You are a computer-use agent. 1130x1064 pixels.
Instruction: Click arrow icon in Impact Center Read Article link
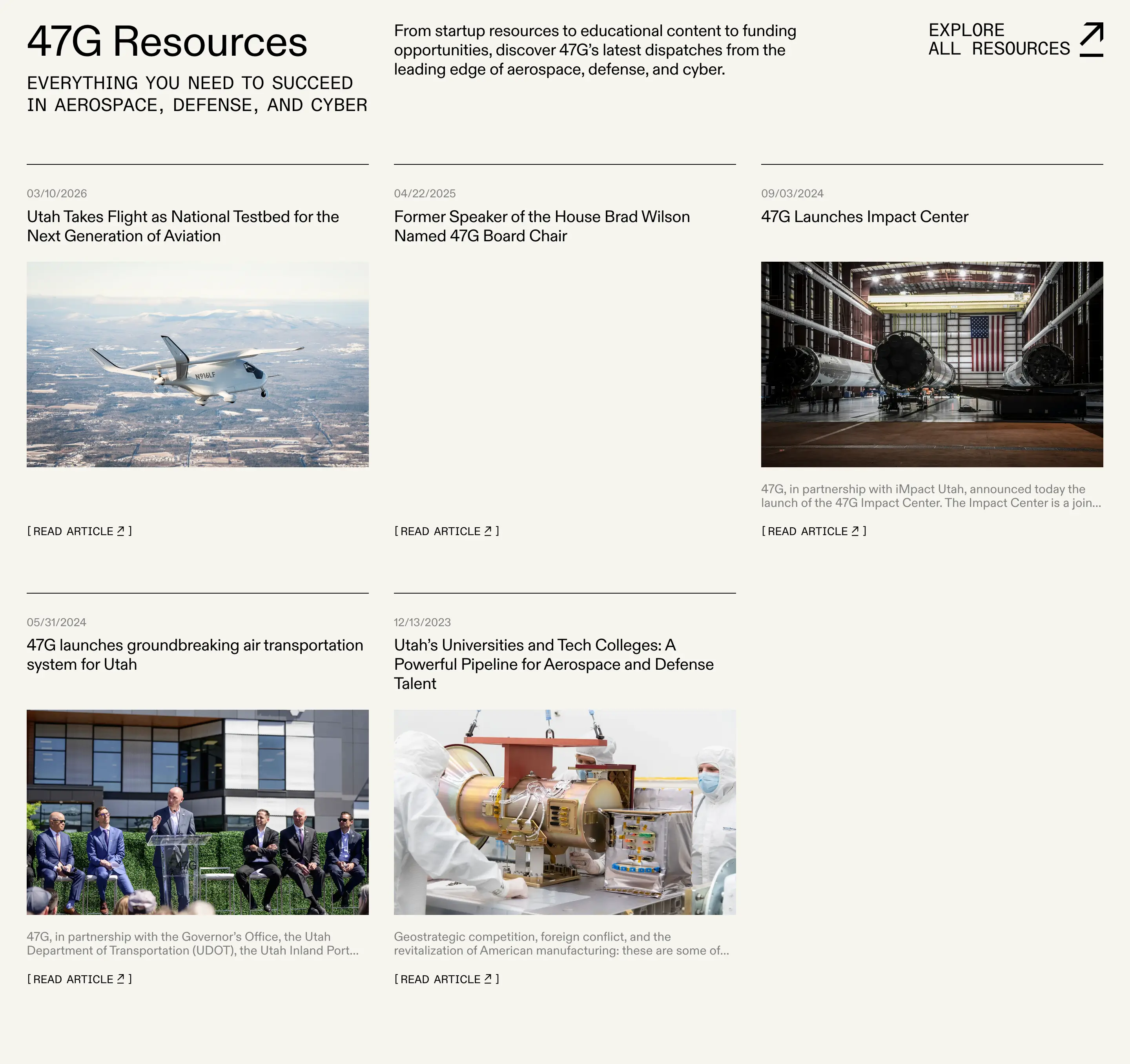pos(855,531)
